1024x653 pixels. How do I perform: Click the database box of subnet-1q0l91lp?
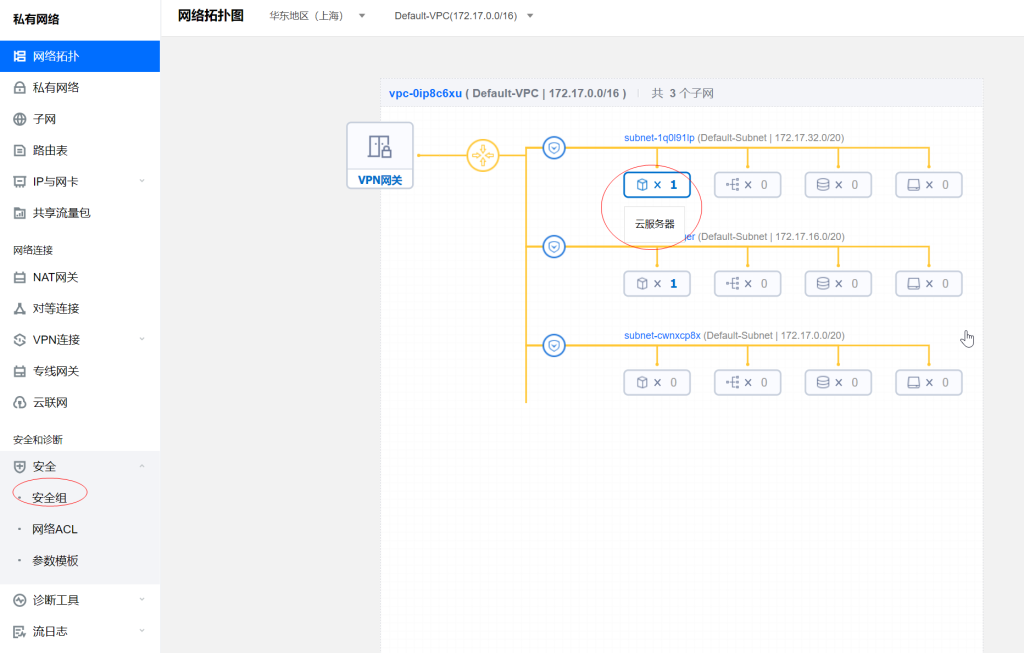click(x=838, y=185)
